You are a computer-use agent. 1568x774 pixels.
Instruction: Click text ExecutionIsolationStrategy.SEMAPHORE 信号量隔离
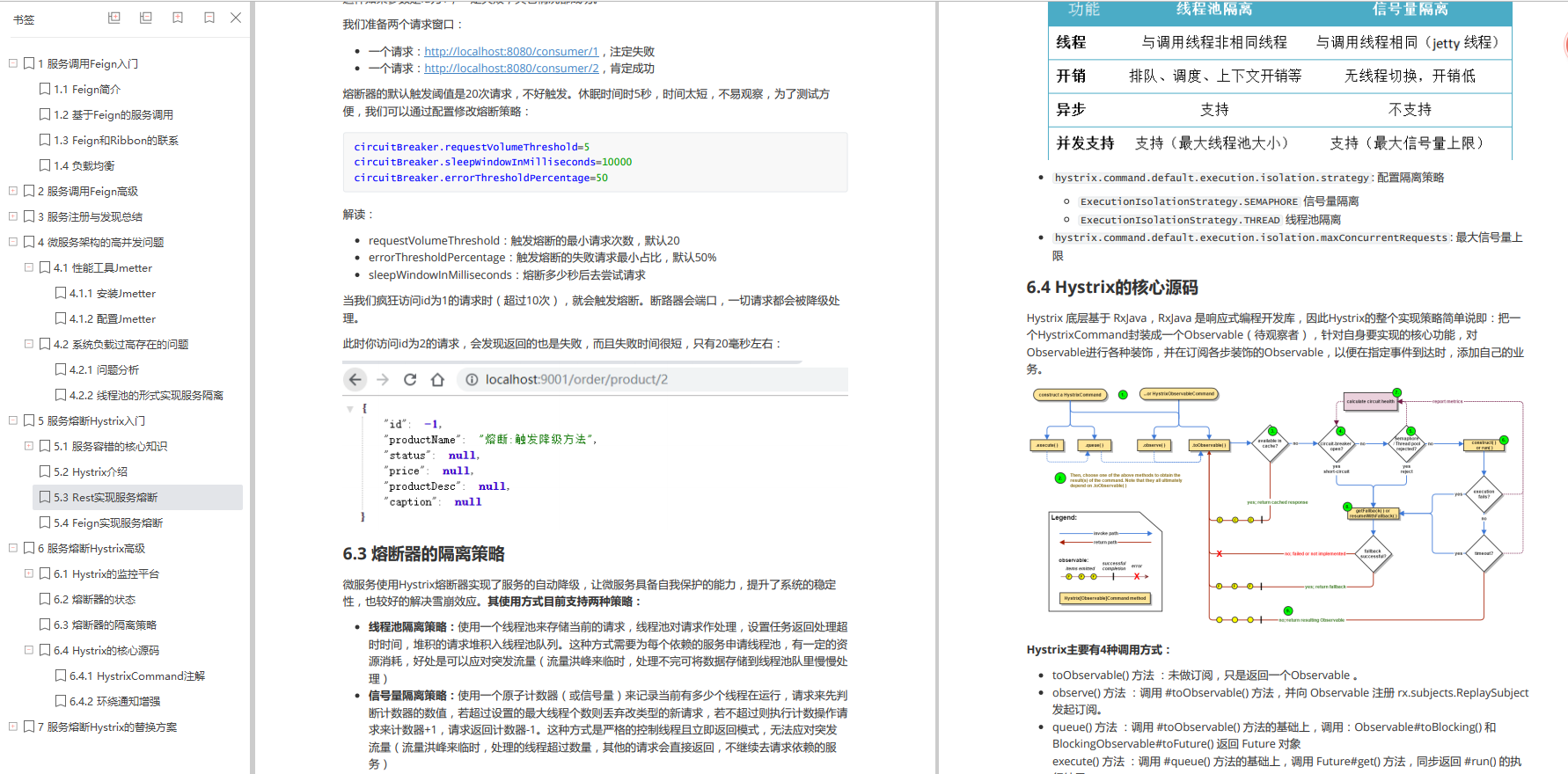1220,201
